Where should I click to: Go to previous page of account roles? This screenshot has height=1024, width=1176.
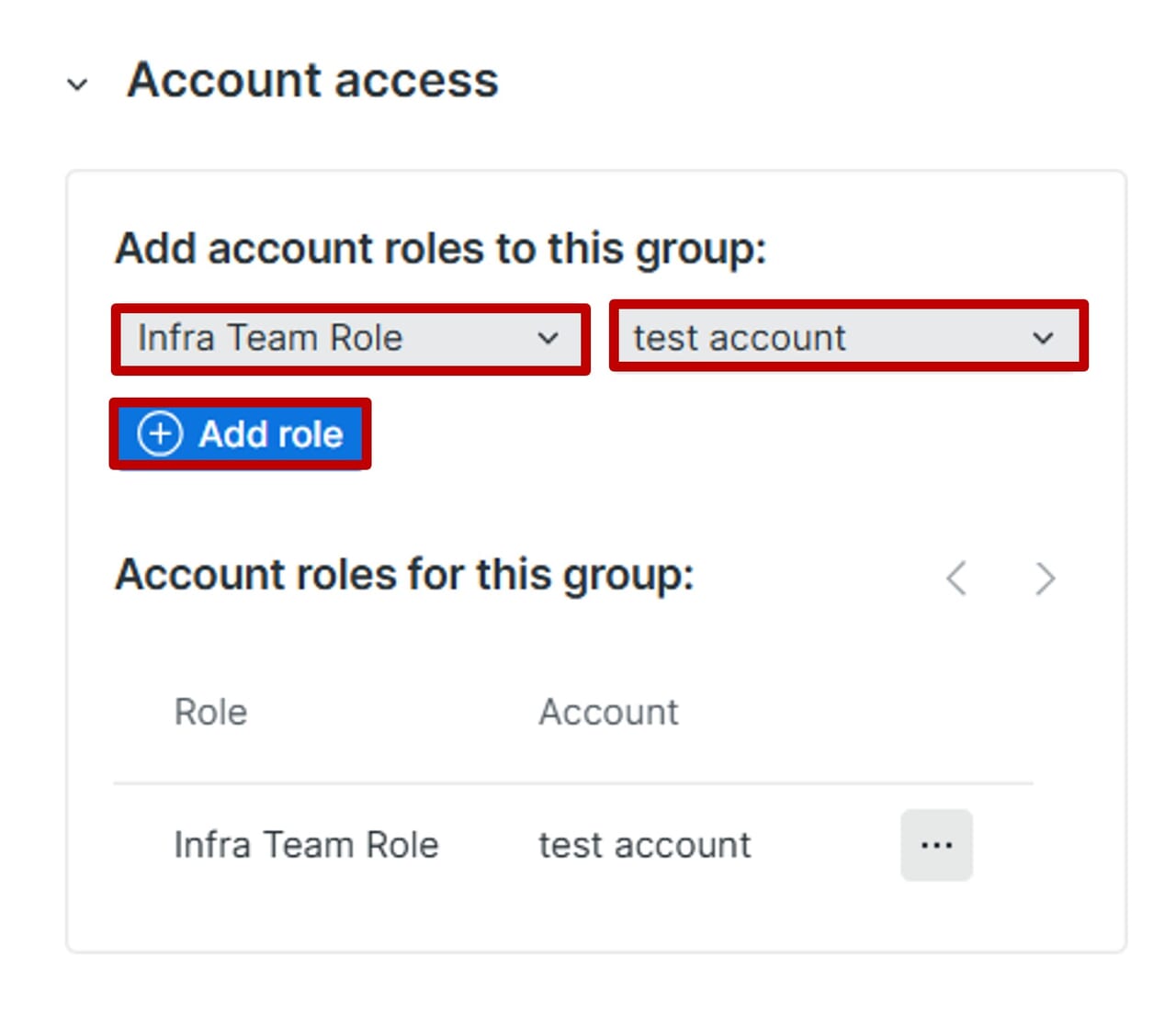click(x=956, y=578)
